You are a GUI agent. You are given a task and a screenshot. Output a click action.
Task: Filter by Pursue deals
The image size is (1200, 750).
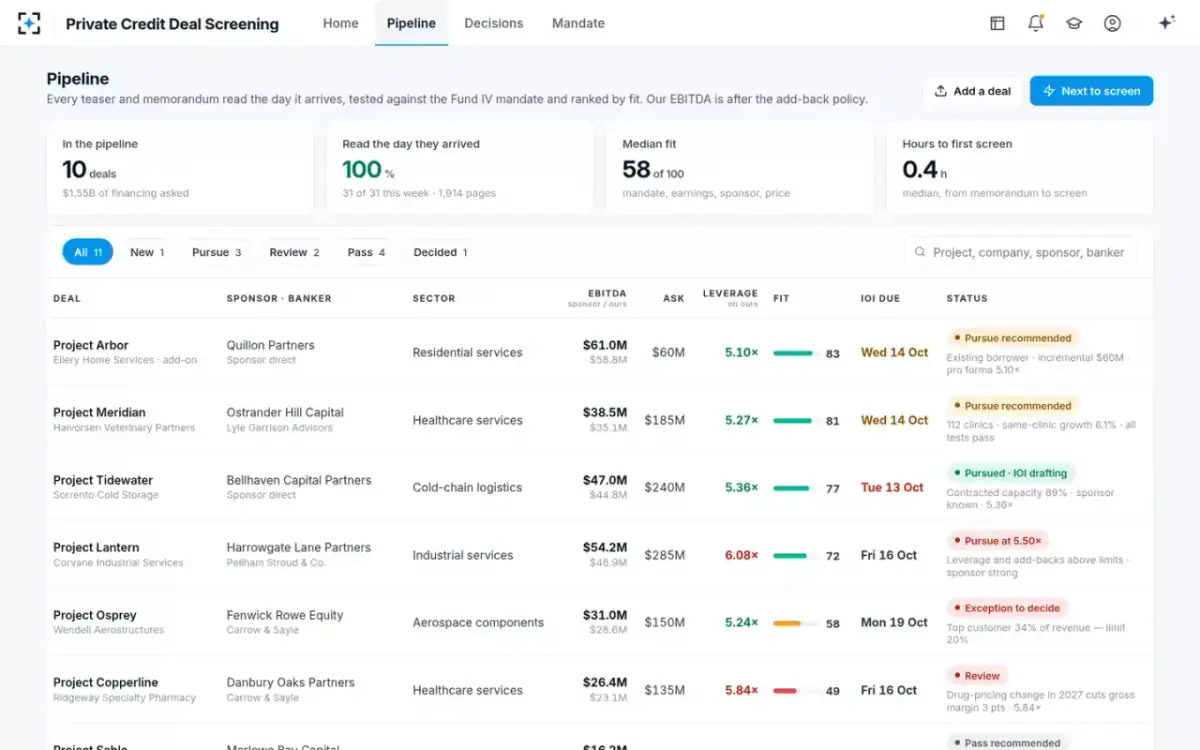pyautogui.click(x=216, y=253)
